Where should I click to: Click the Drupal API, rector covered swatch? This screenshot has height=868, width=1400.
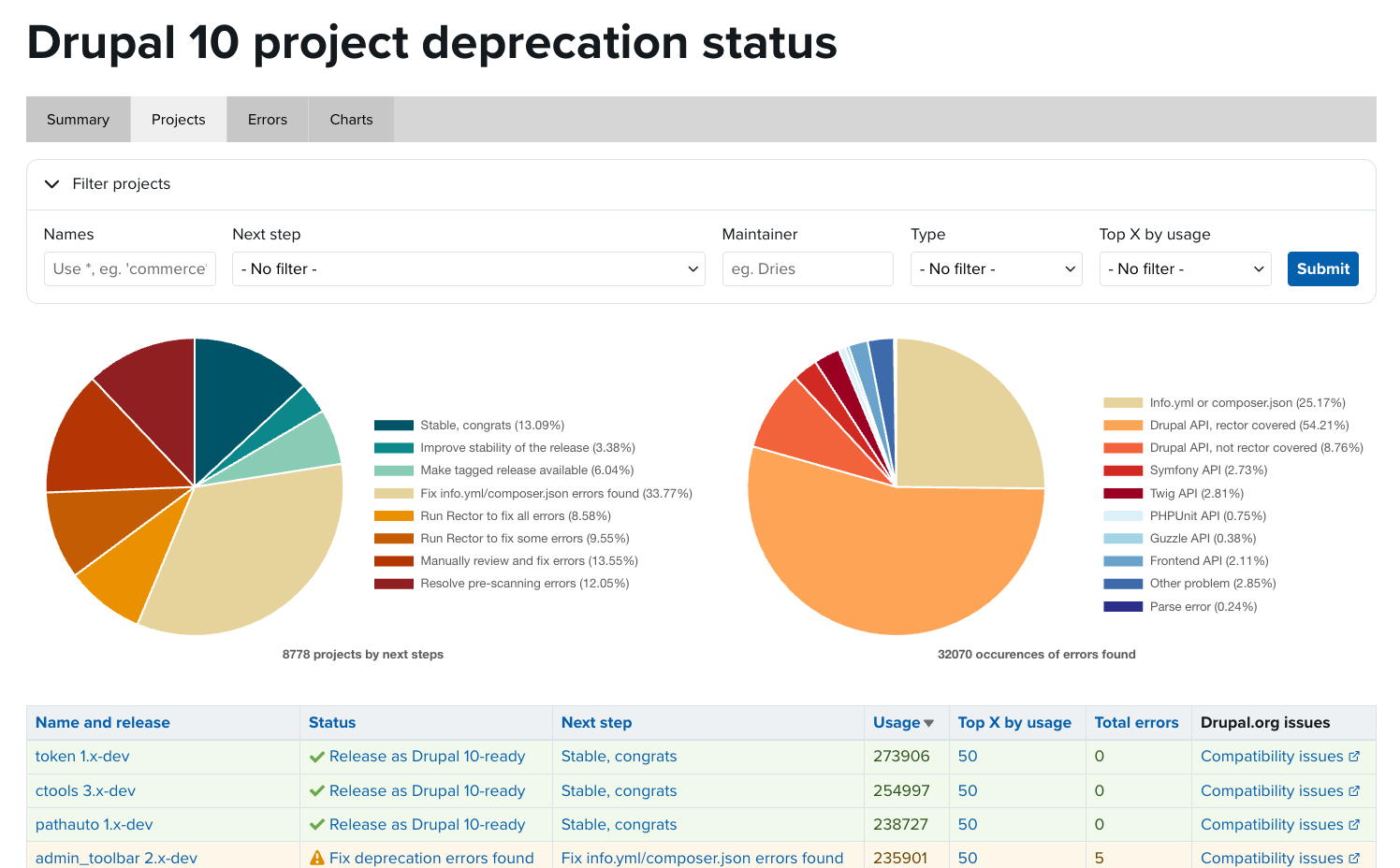pos(1123,426)
